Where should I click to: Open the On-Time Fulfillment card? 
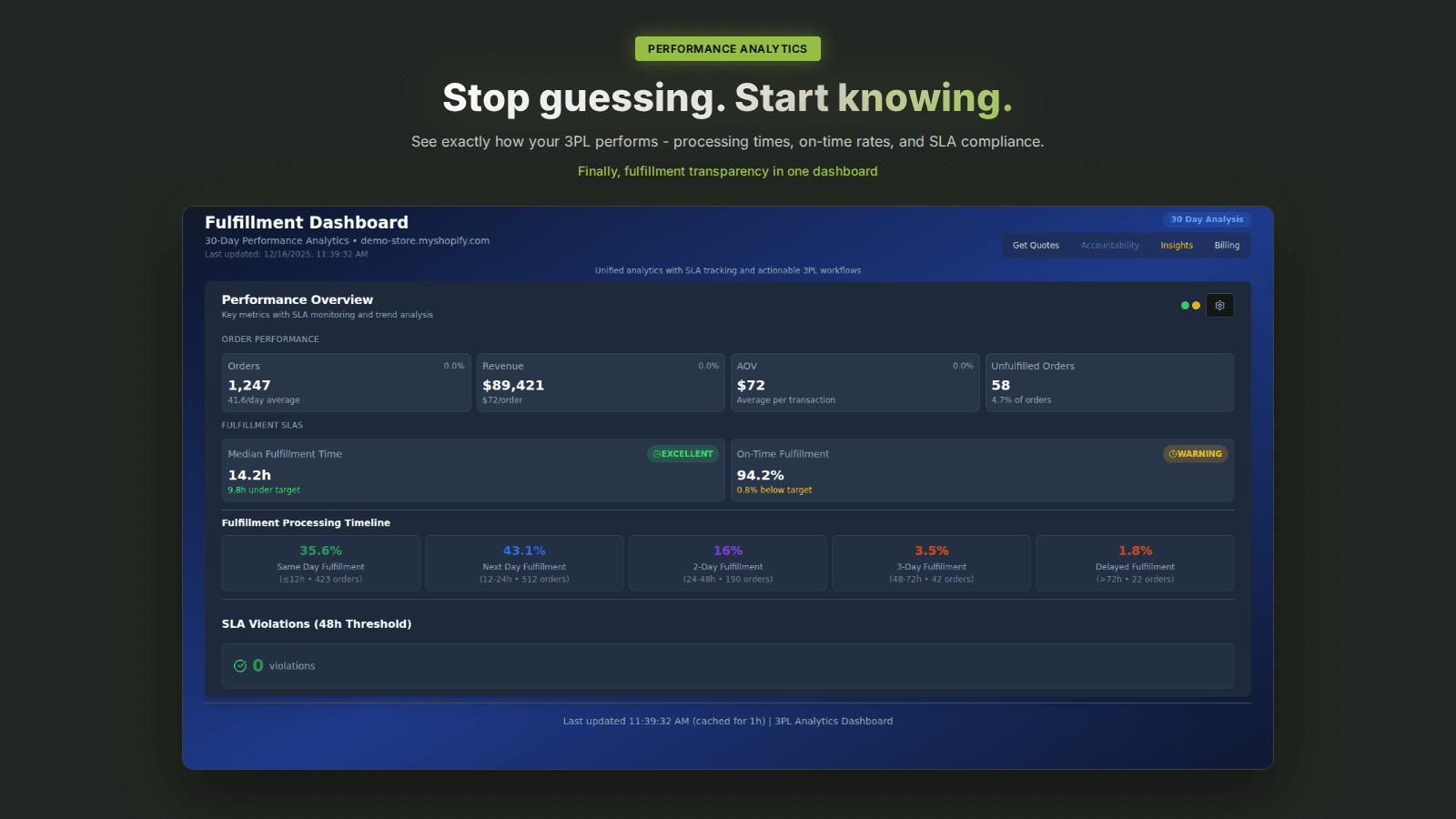click(982, 470)
